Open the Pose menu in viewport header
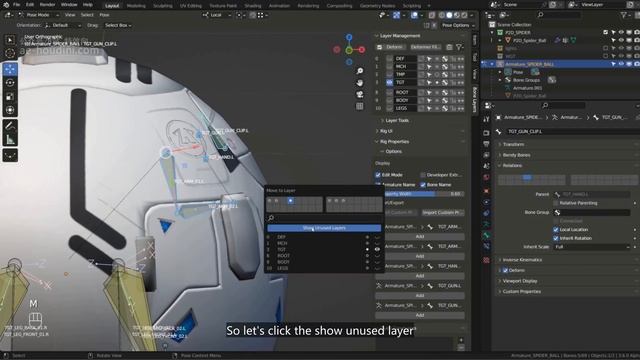The image size is (640, 360). (x=104, y=15)
